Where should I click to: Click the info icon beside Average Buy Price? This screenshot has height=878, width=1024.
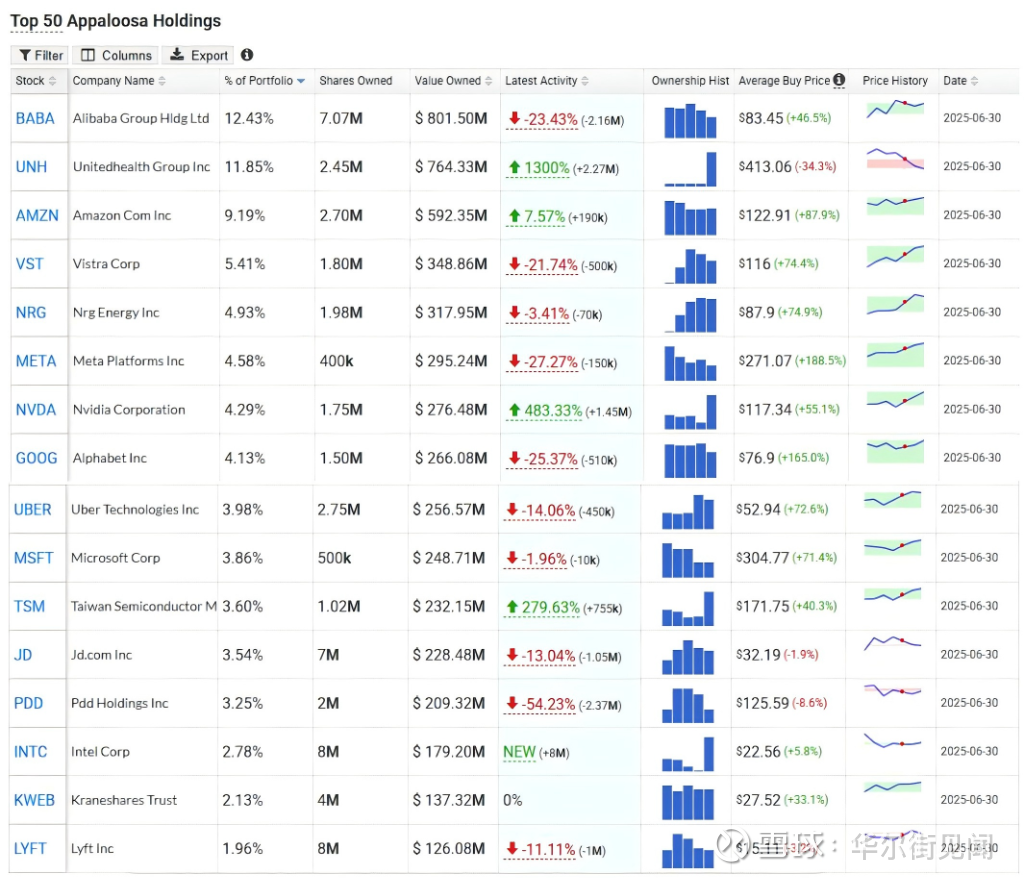pos(839,80)
